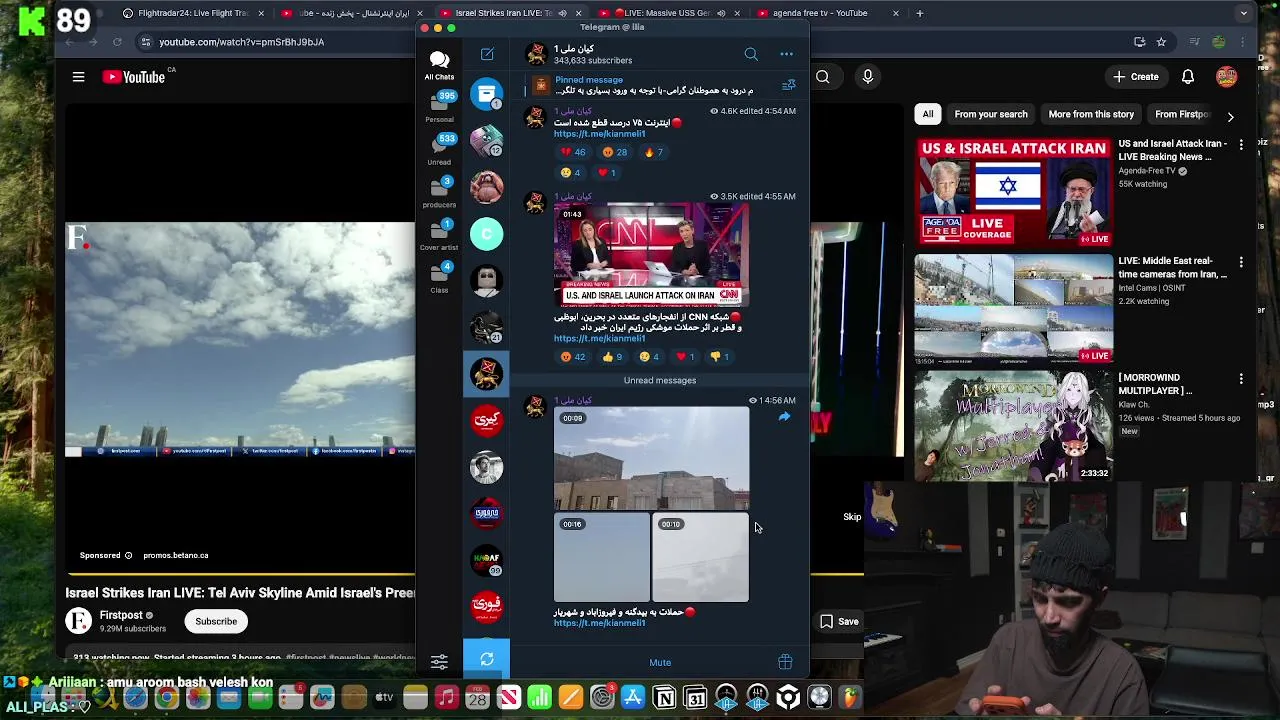Open Telegram filter settings sliders icon
The height and width of the screenshot is (720, 1280).
(x=439, y=661)
